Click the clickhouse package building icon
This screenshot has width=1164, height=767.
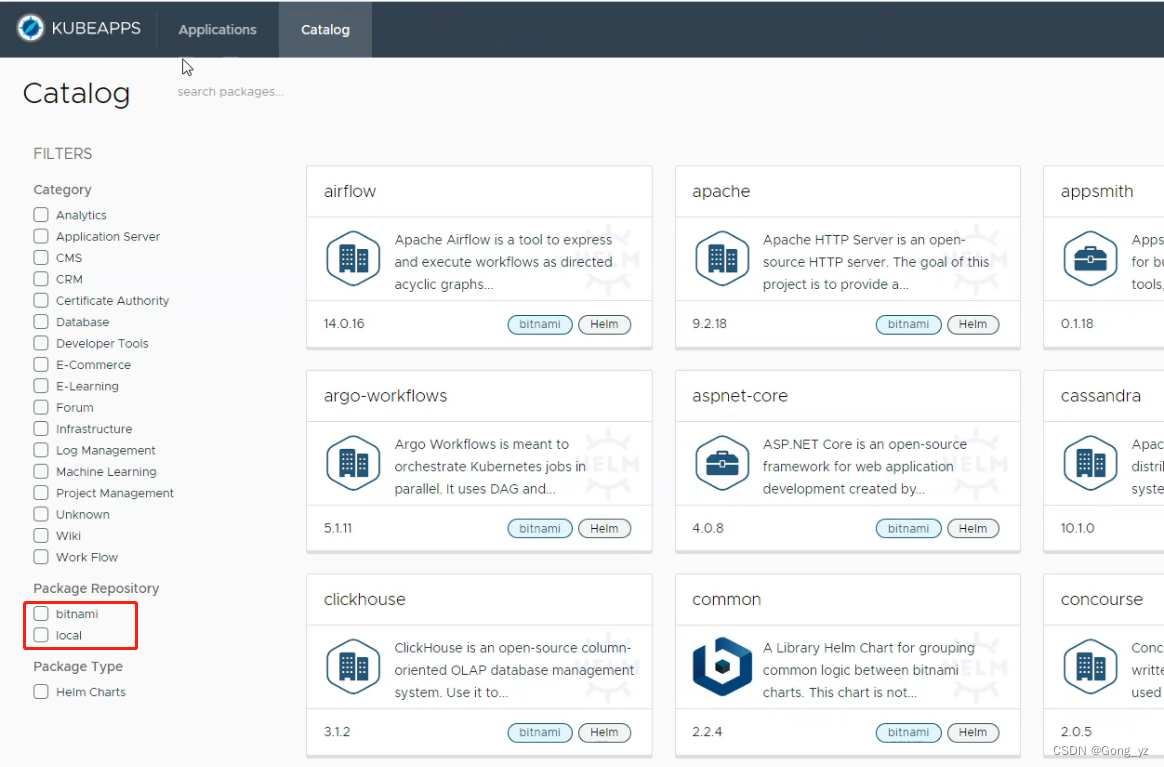353,667
